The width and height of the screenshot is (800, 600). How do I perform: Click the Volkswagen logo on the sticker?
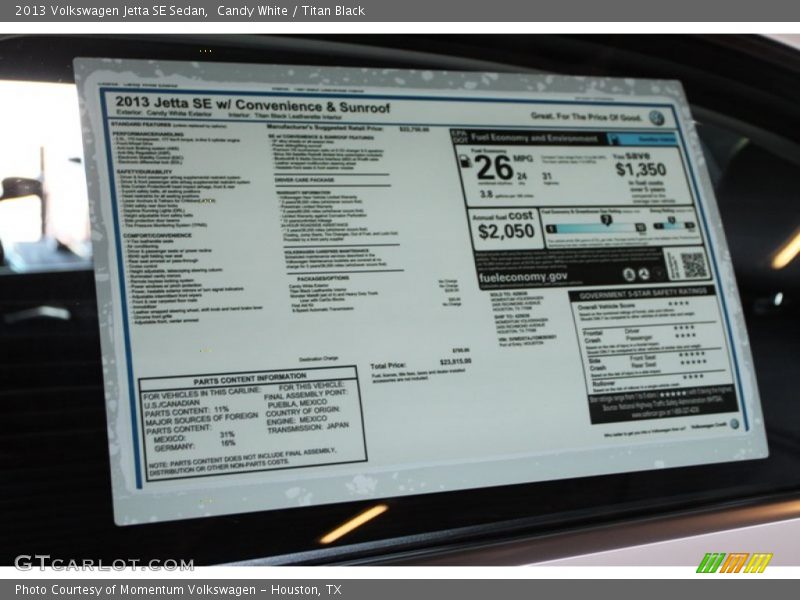[x=656, y=118]
